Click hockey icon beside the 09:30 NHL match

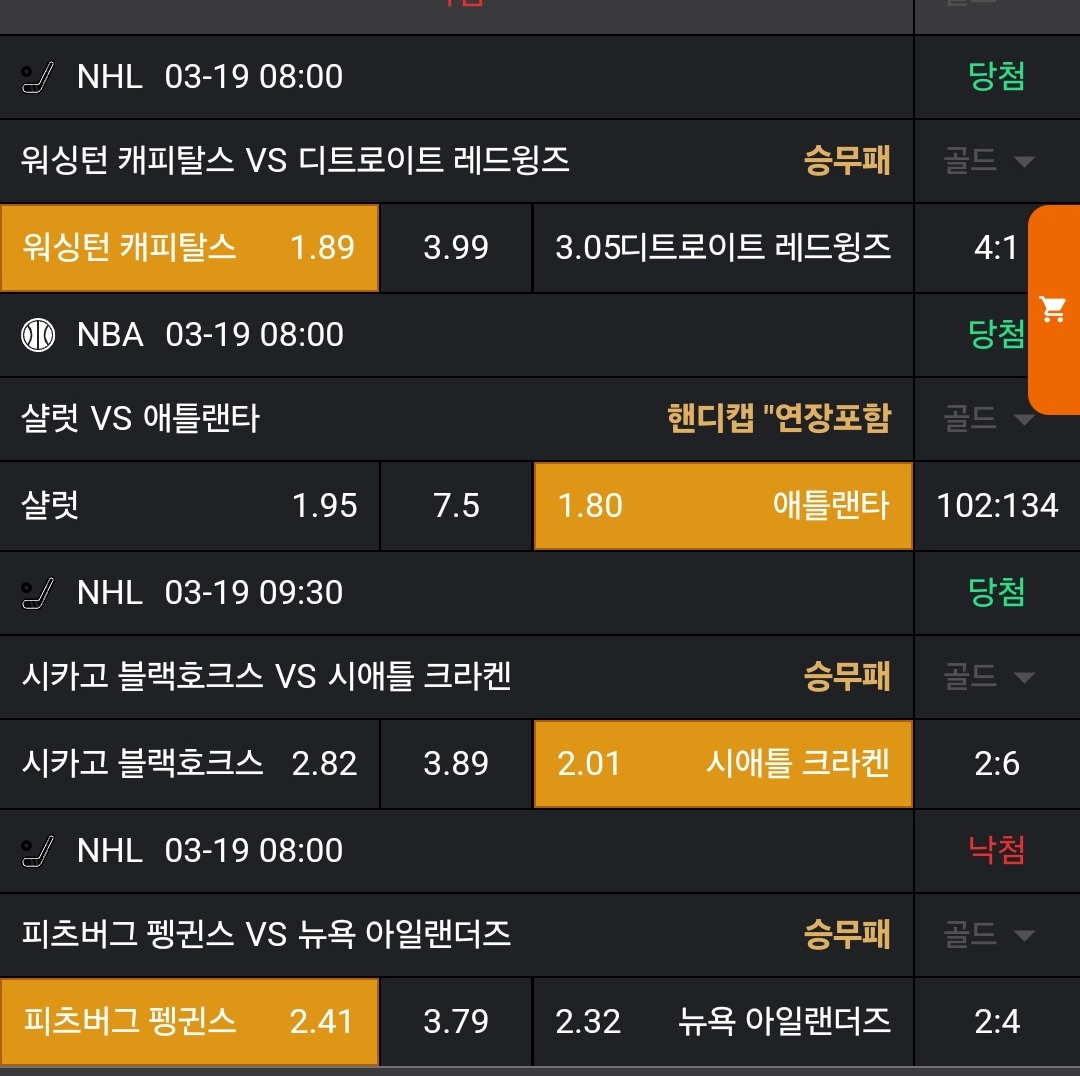click(38, 593)
